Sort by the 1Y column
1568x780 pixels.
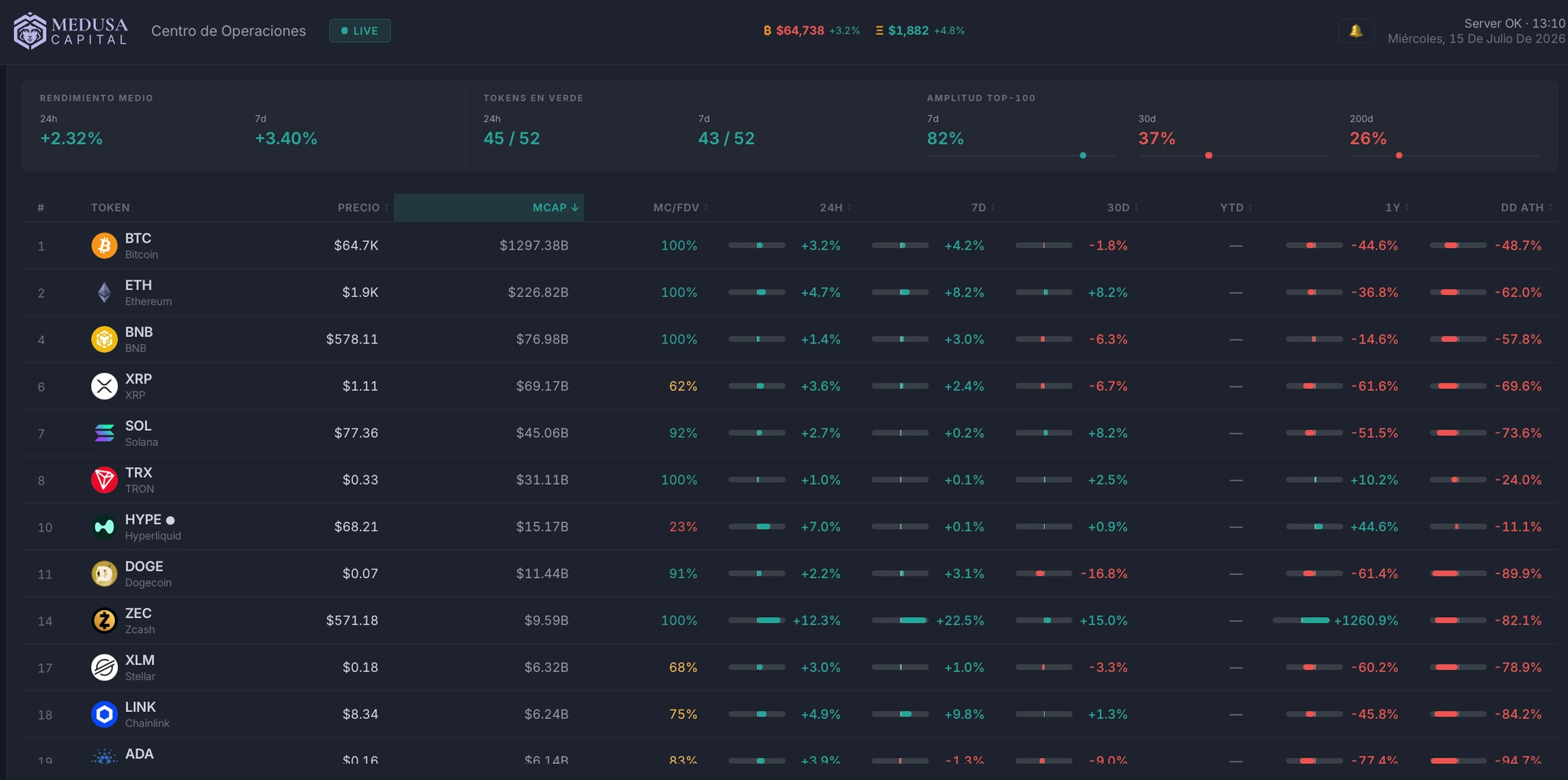click(x=1396, y=207)
